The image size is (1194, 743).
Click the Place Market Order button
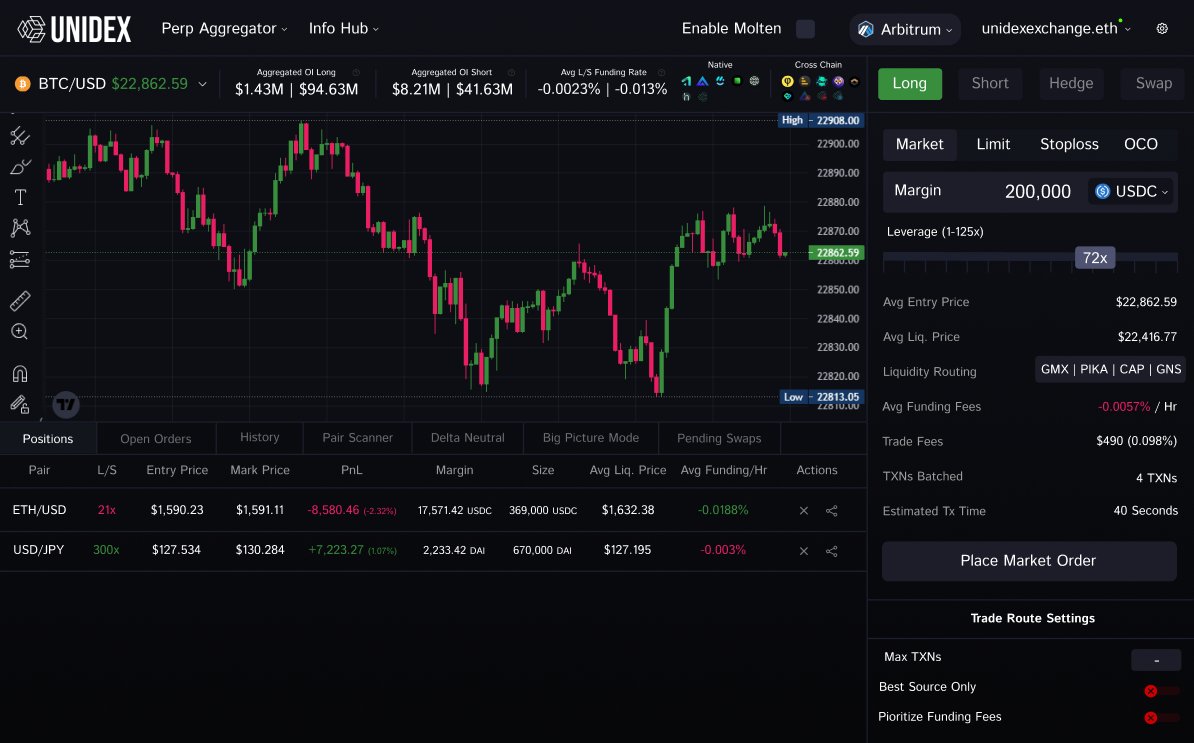click(x=1028, y=561)
